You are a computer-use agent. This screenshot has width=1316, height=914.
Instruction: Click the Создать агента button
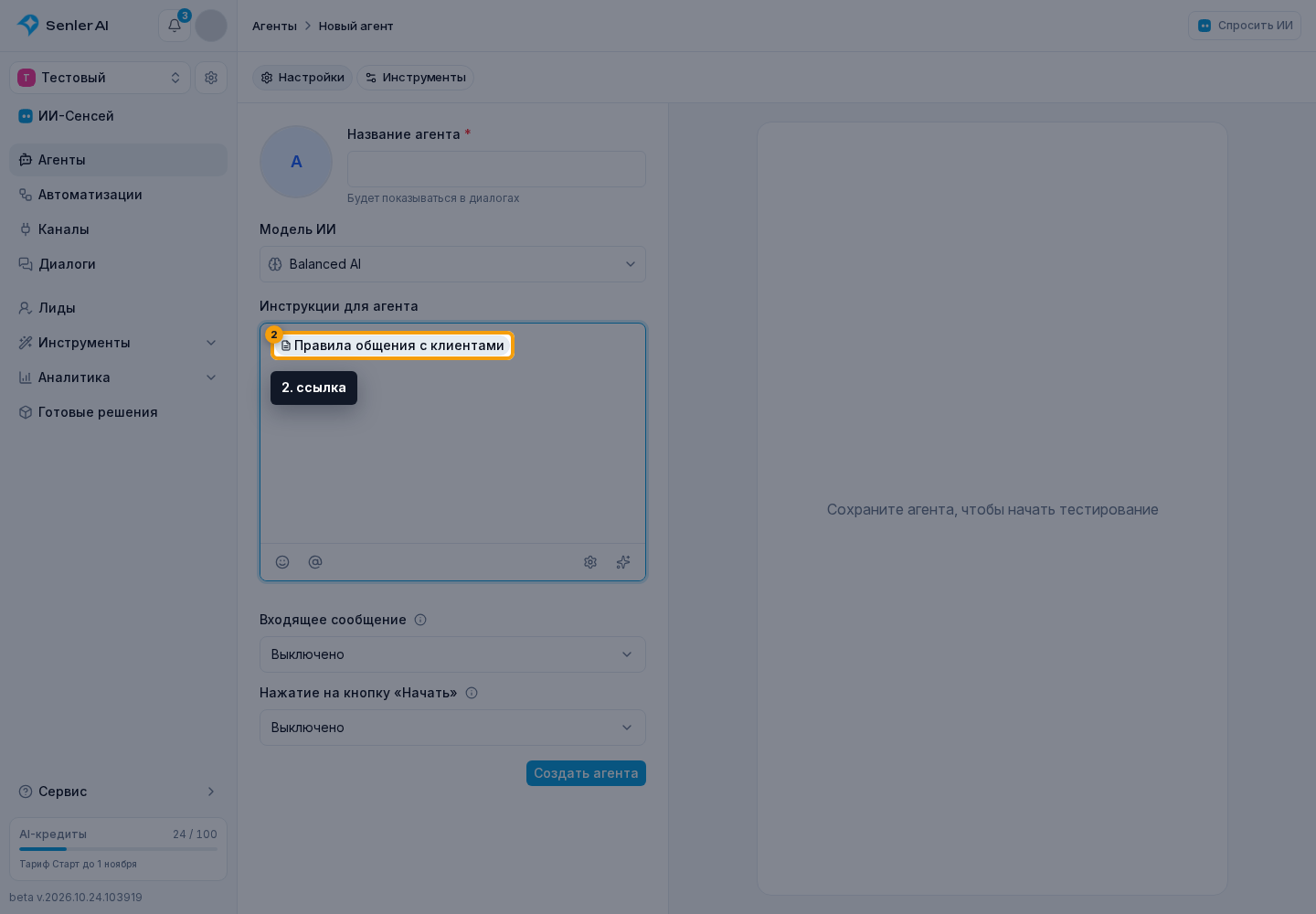(586, 773)
